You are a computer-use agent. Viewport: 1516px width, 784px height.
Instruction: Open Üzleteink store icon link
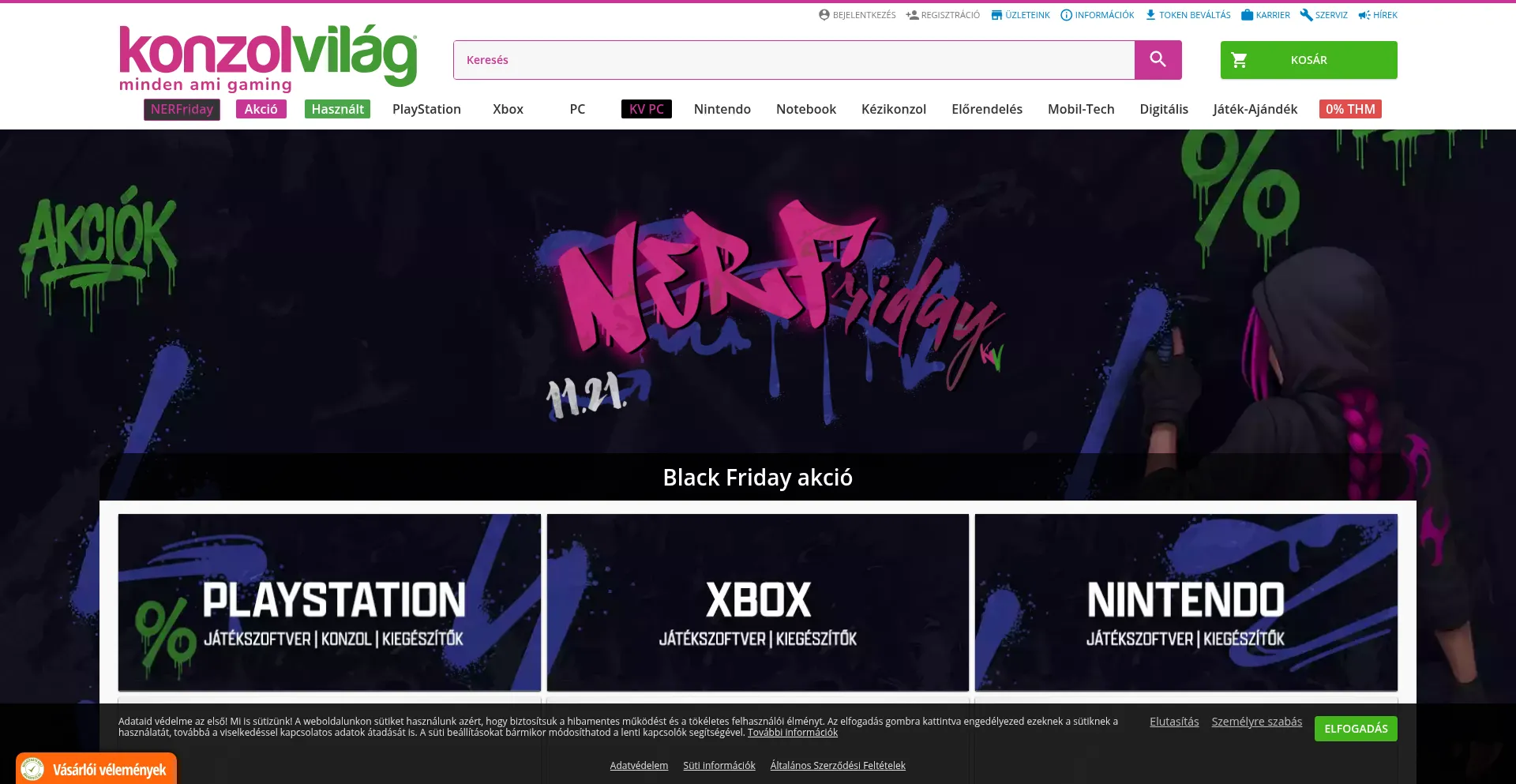996,15
